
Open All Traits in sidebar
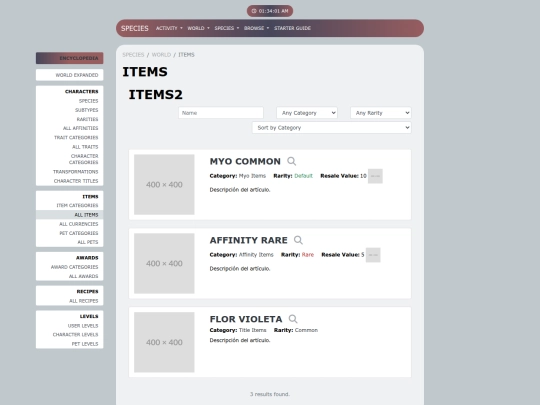pyautogui.click(x=85, y=147)
